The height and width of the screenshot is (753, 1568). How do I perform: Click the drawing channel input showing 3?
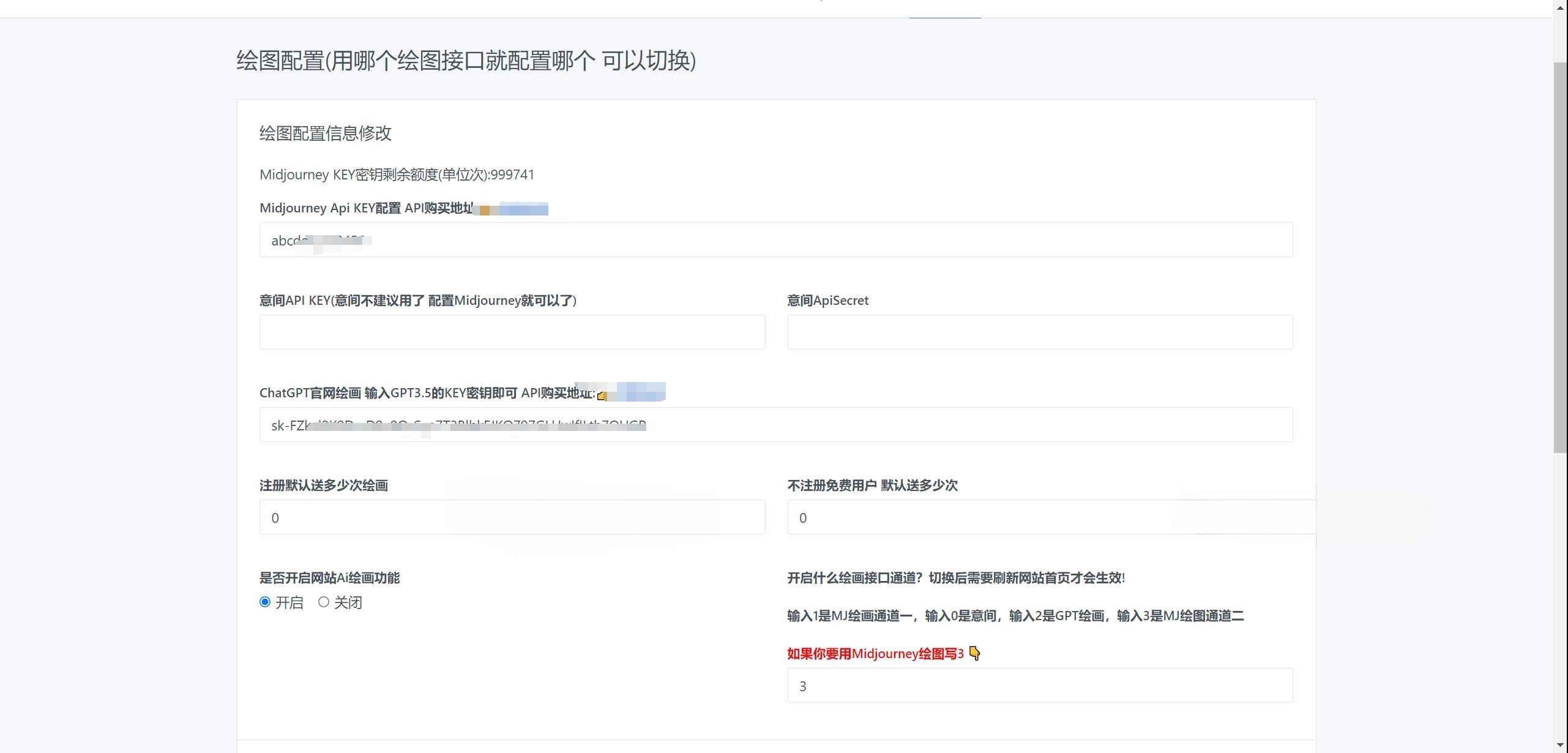pos(1039,686)
